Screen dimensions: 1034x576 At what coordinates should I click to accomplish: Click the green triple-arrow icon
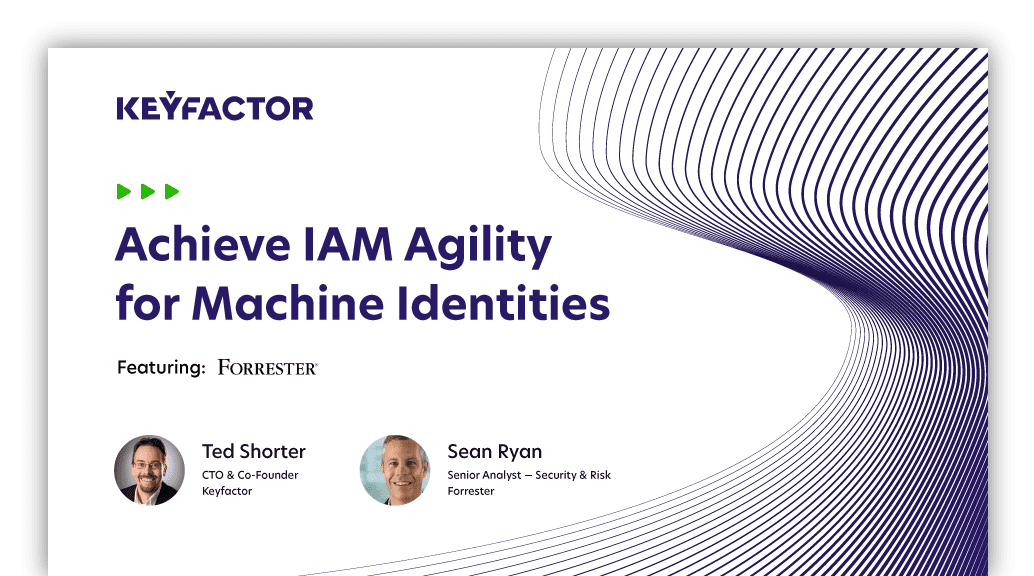(148, 191)
